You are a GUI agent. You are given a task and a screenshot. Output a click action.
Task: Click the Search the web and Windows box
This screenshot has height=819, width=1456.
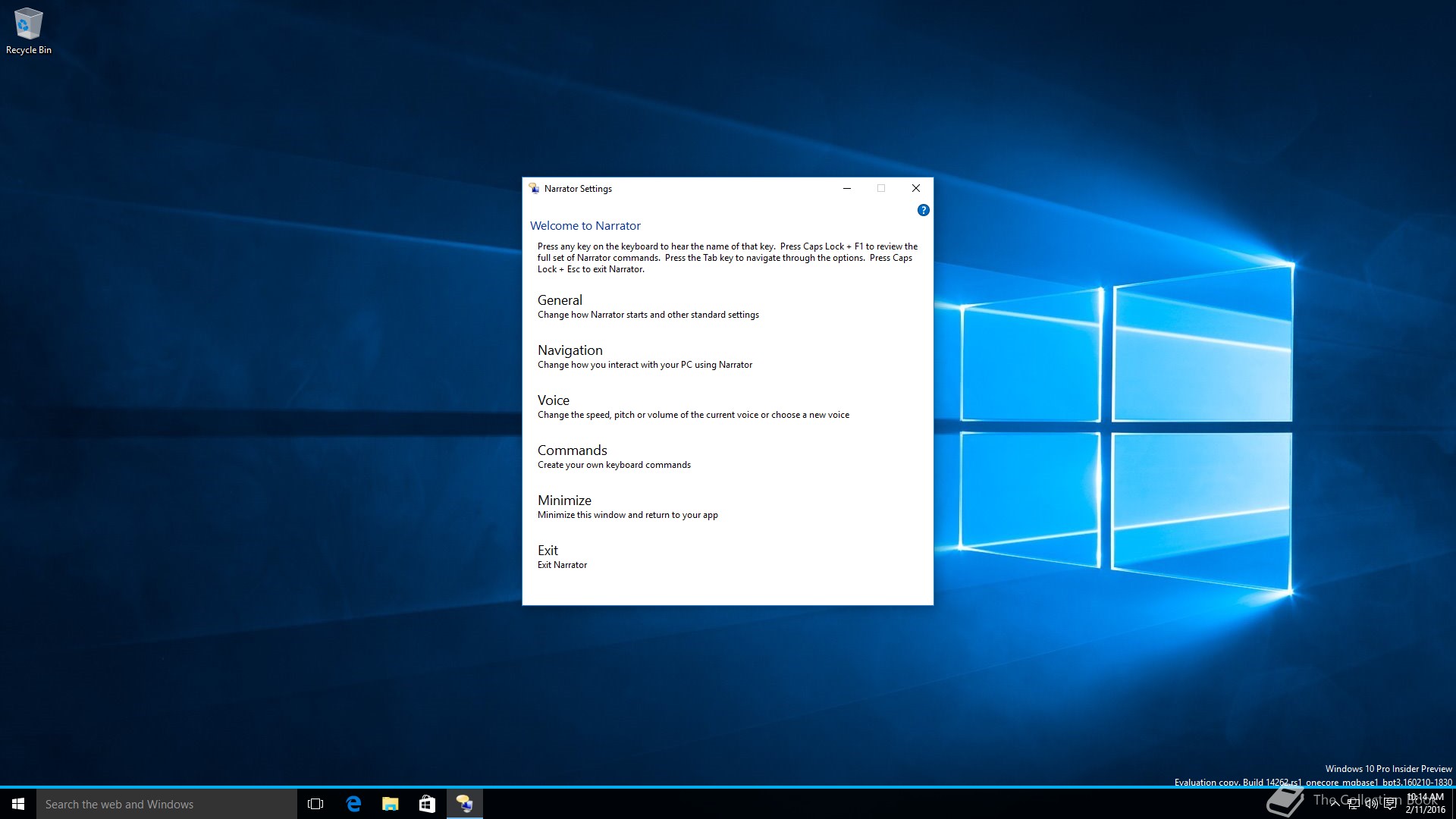pos(167,804)
